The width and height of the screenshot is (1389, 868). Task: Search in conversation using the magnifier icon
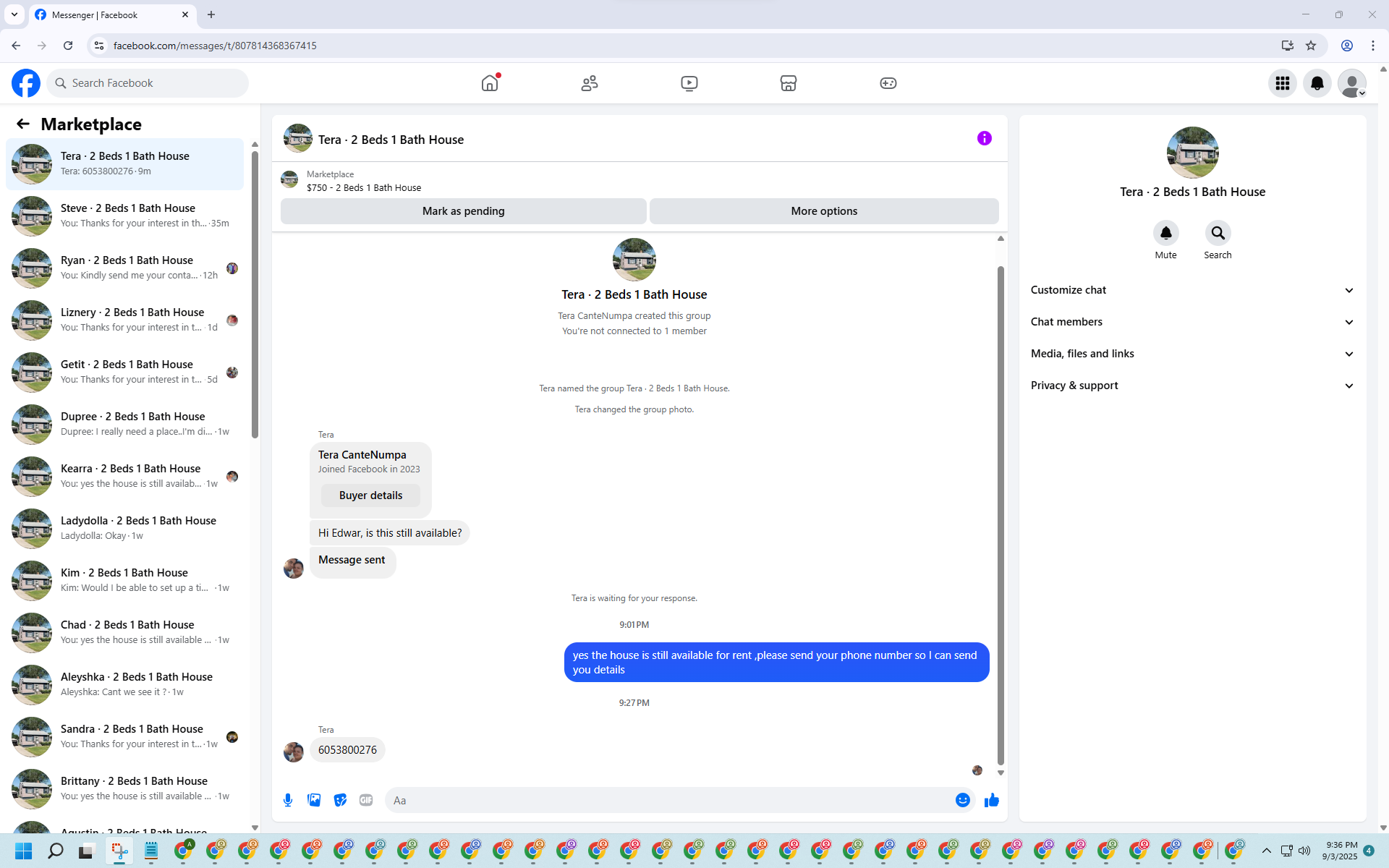pos(1218,233)
